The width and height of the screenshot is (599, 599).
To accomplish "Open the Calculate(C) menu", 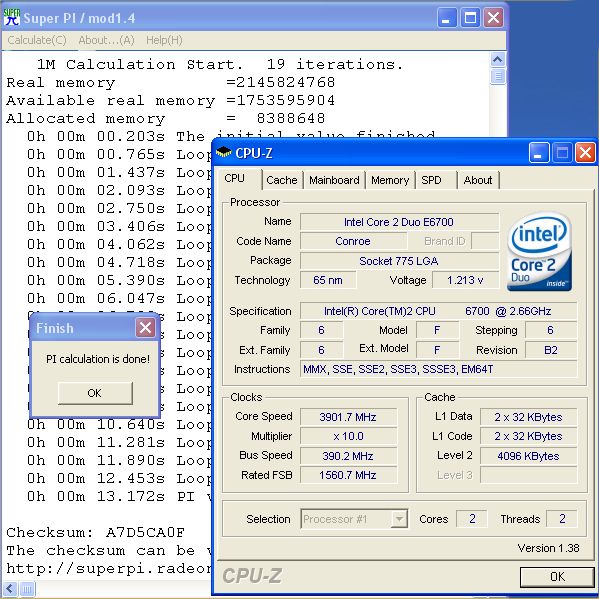I will click(37, 40).
